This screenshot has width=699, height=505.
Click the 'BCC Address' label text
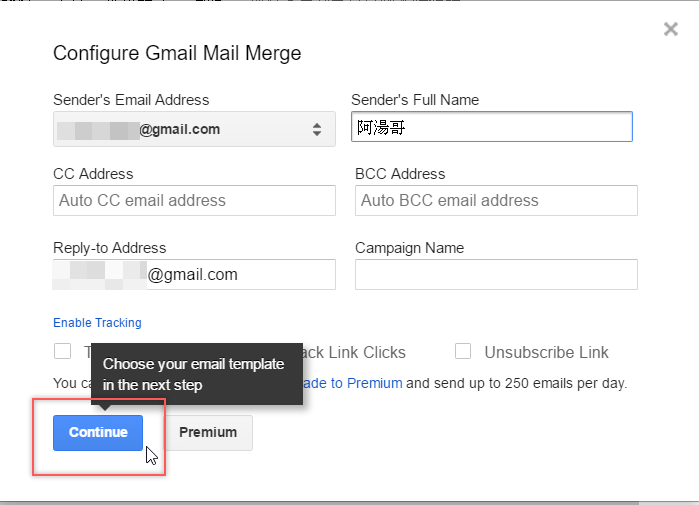click(x=400, y=174)
